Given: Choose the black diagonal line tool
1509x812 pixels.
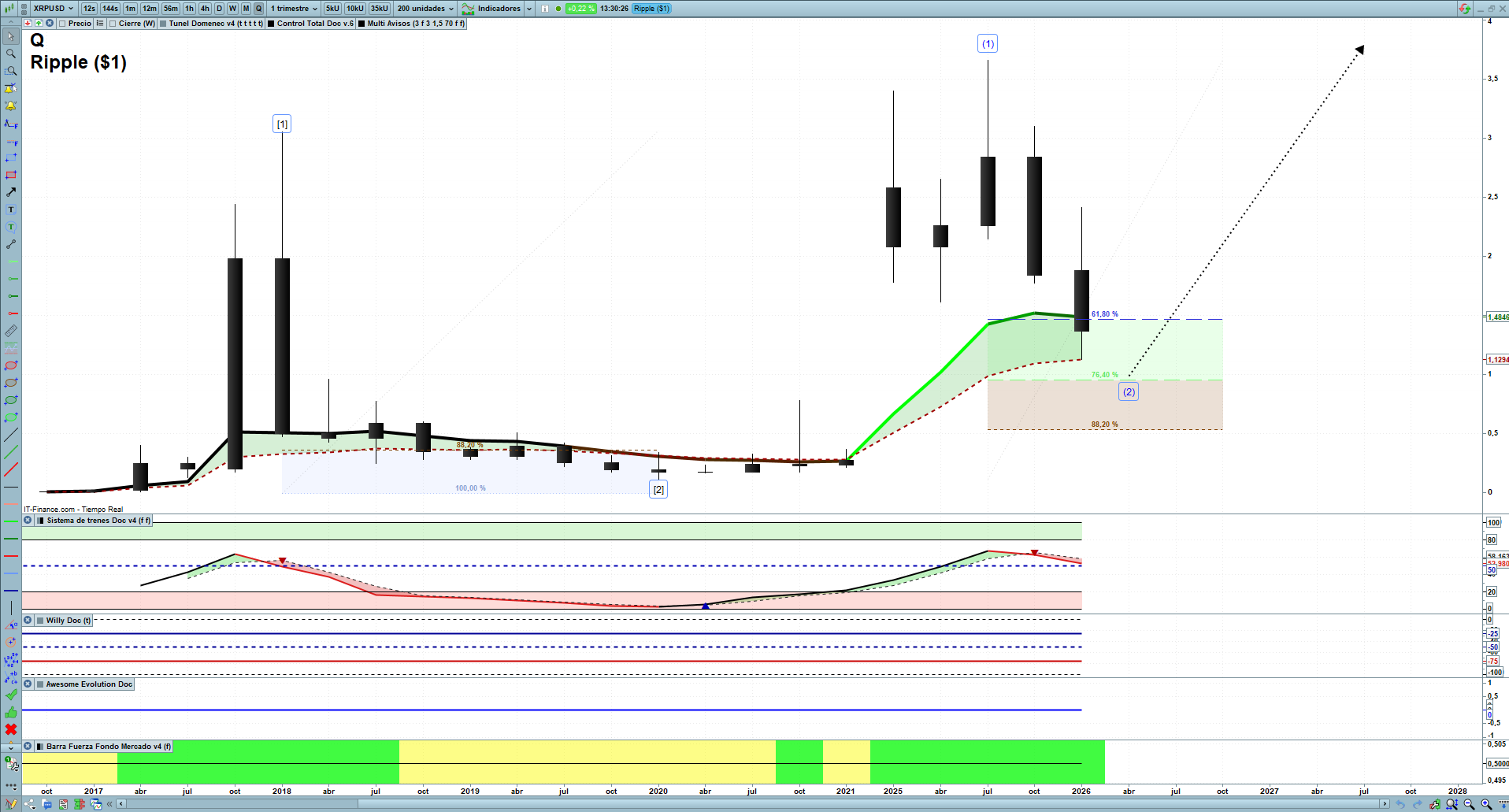Looking at the screenshot, I should pos(11,435).
